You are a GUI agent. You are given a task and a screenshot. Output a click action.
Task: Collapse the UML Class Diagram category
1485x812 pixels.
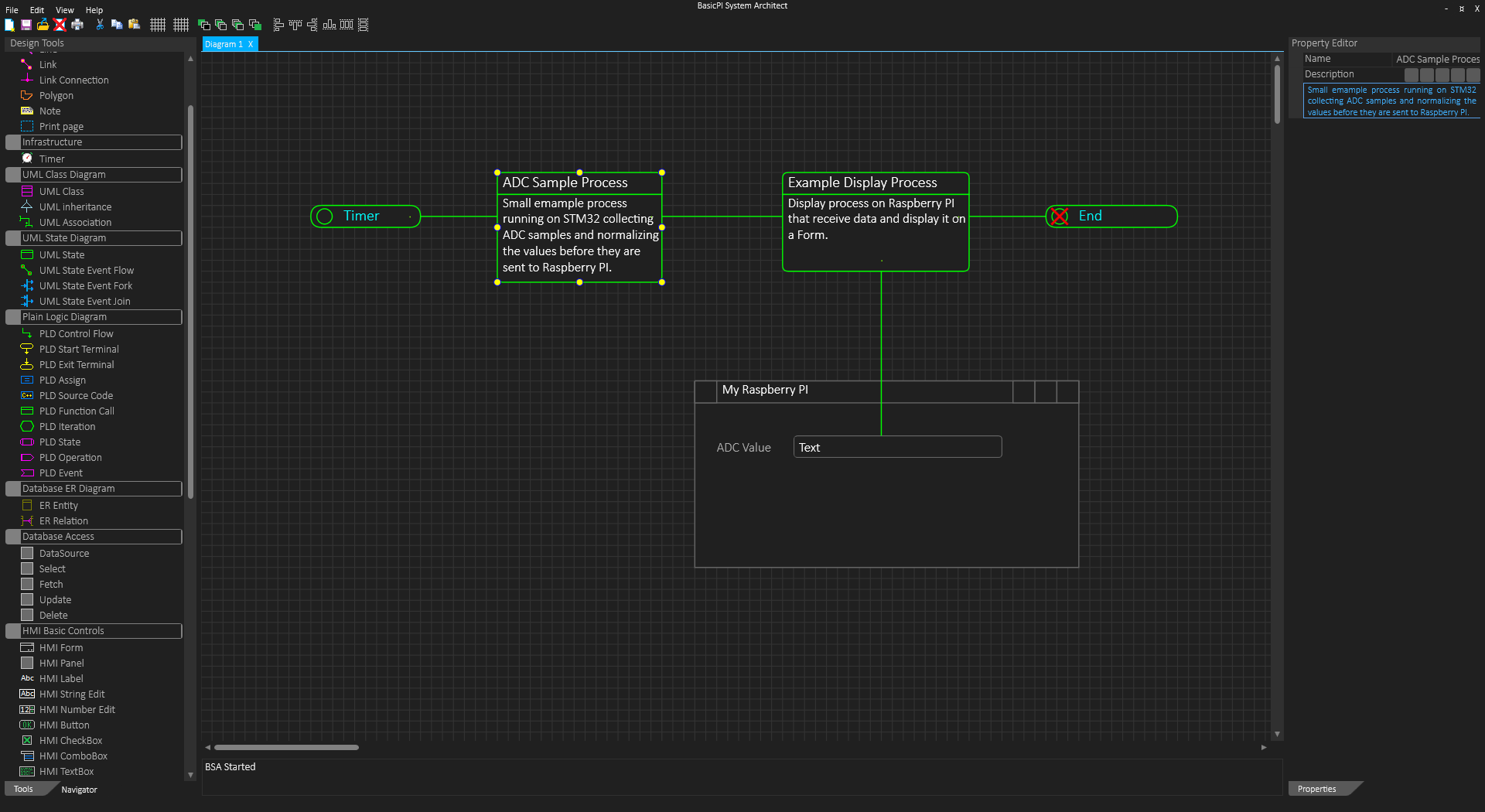(94, 175)
